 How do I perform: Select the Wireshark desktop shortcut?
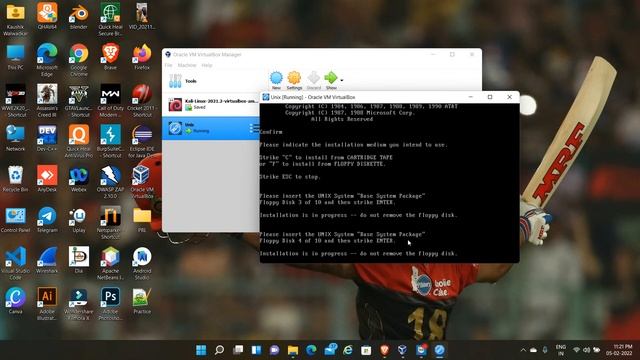pos(47,260)
